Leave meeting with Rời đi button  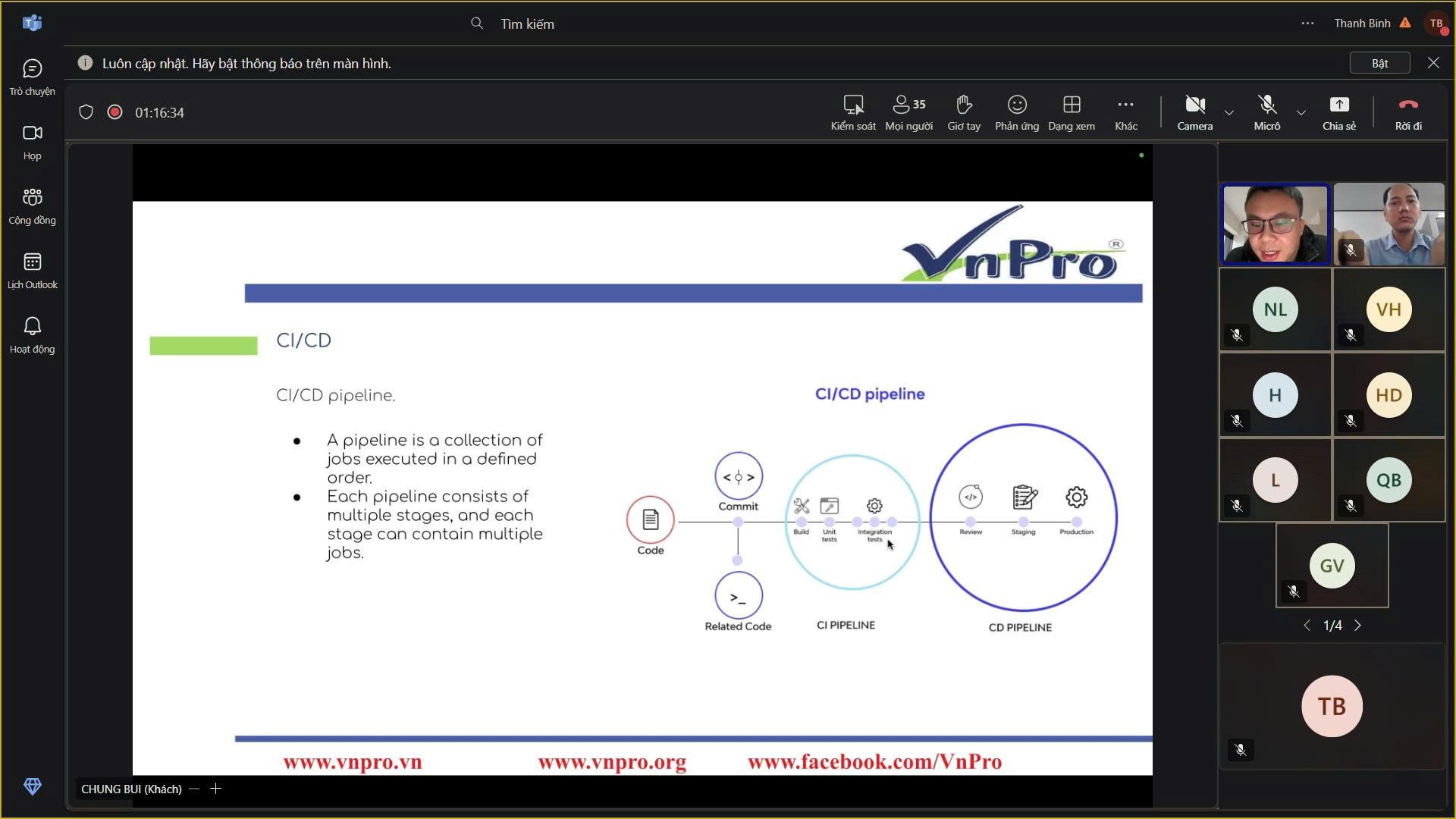pos(1408,105)
